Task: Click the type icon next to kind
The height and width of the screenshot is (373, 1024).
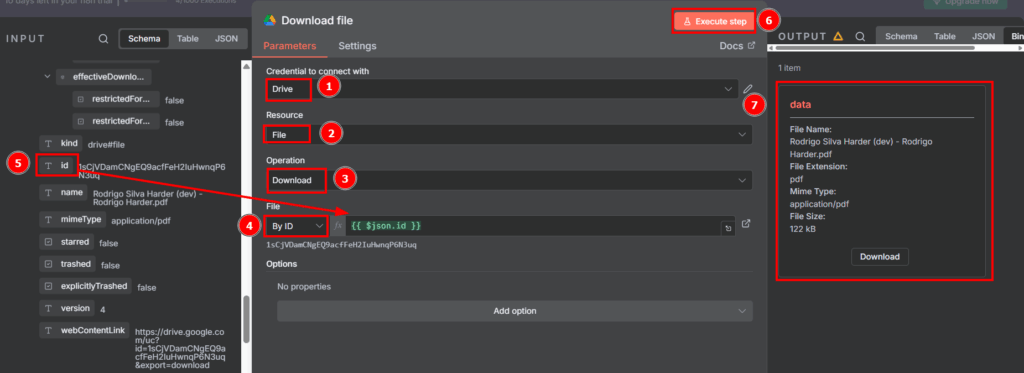Action: click(48, 143)
